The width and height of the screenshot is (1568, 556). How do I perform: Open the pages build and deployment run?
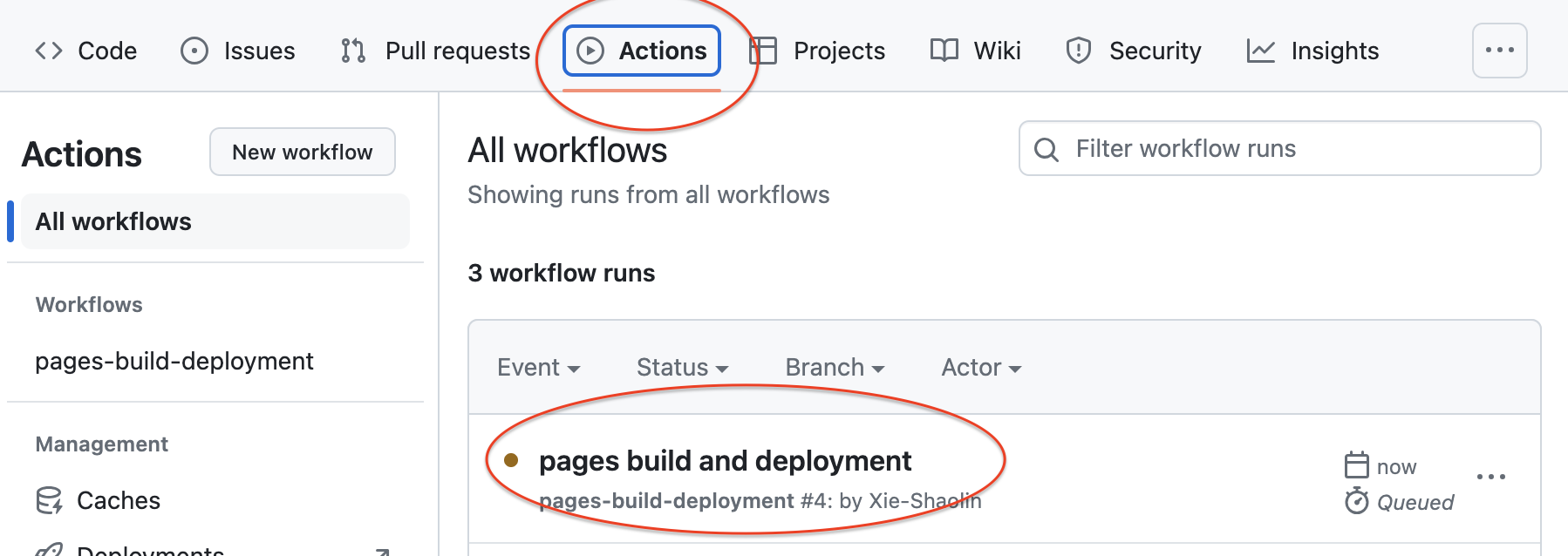[726, 460]
